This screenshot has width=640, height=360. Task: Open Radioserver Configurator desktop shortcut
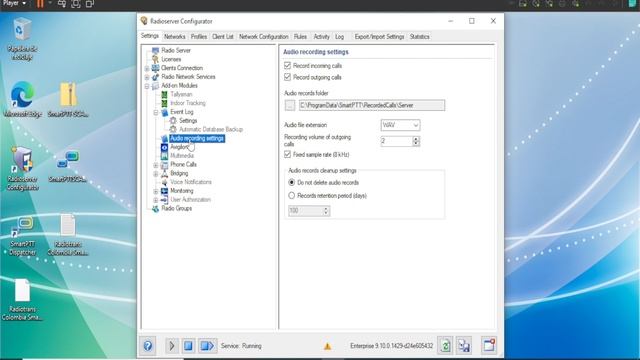coord(22,169)
